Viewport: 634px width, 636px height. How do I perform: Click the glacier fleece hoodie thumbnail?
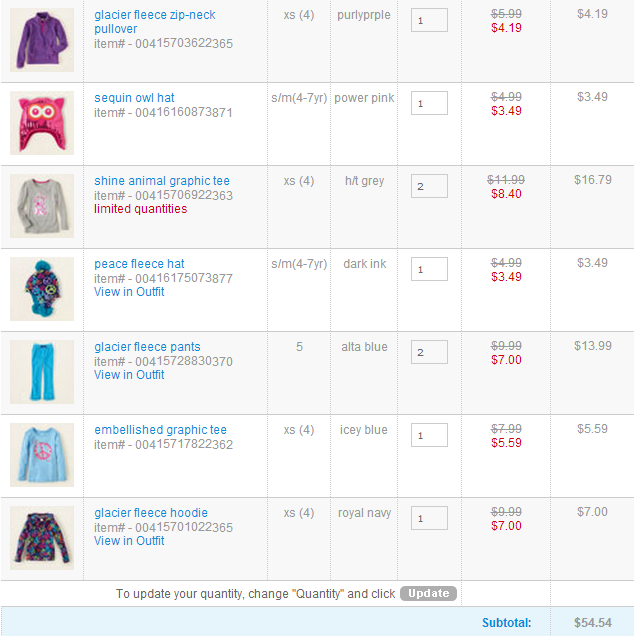pos(42,538)
